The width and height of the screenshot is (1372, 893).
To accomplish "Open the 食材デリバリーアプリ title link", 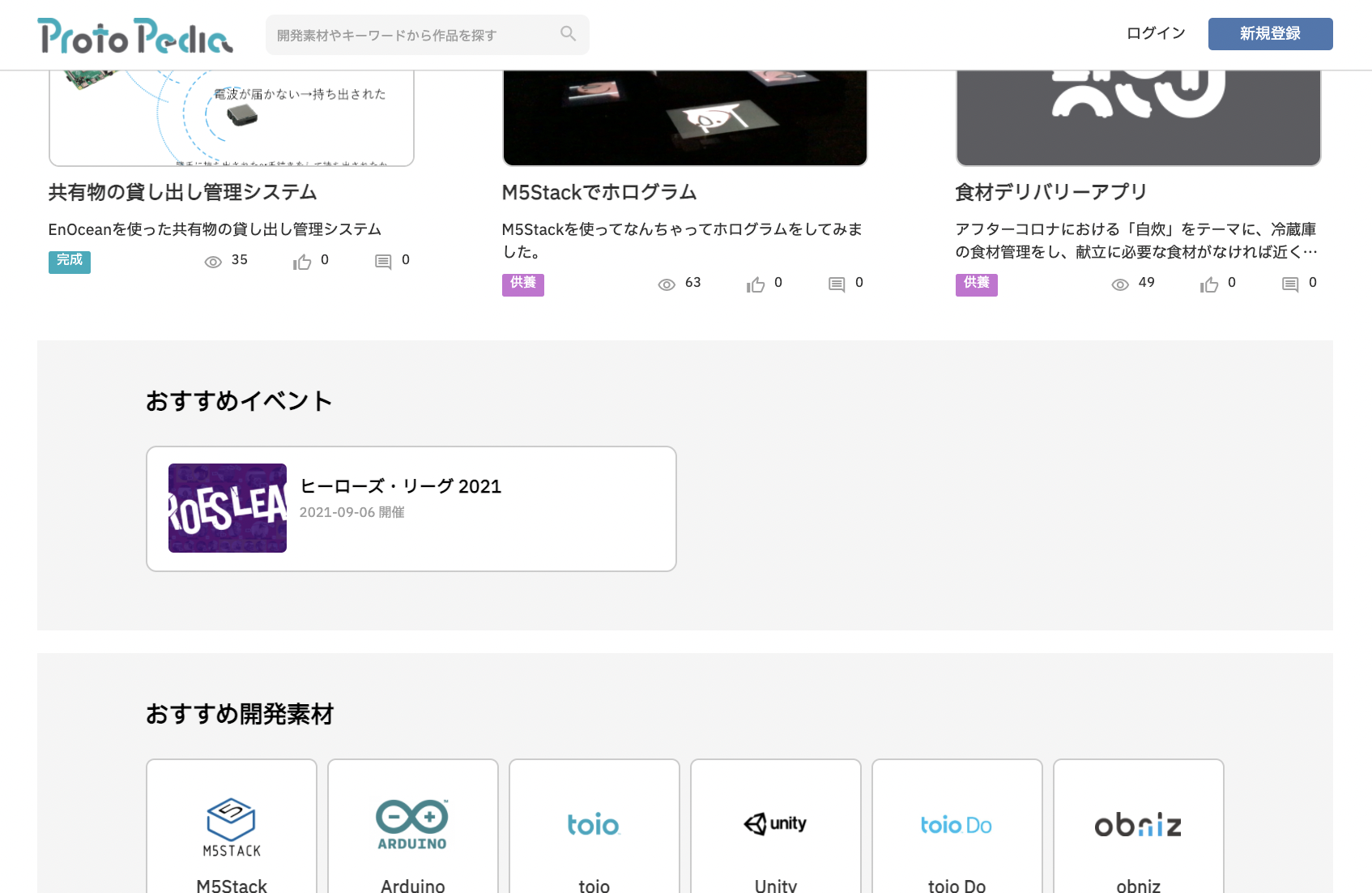I will pyautogui.click(x=1051, y=192).
